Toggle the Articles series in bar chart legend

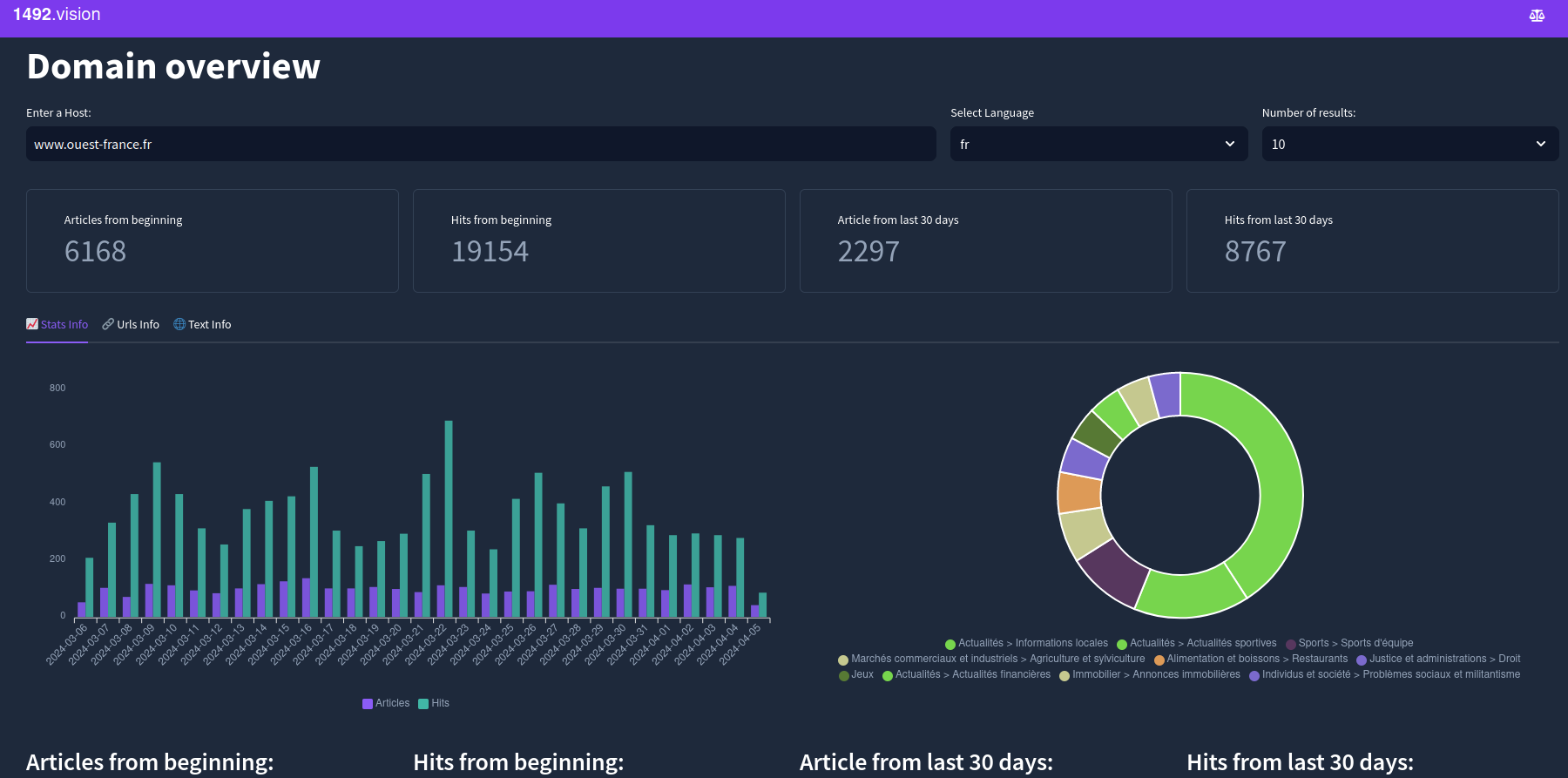[386, 703]
